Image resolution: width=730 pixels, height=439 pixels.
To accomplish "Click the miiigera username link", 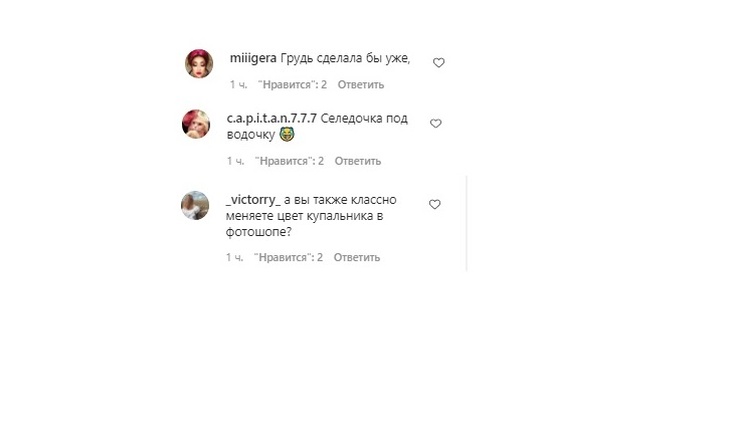I will tap(253, 58).
